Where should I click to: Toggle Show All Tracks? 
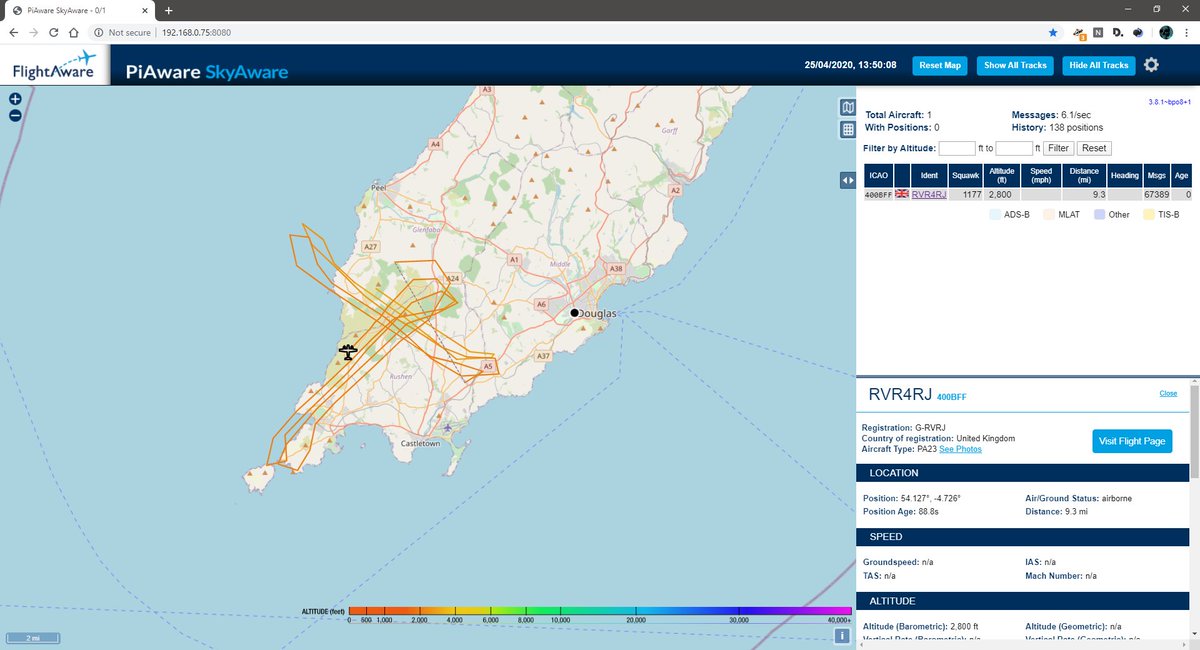1015,64
